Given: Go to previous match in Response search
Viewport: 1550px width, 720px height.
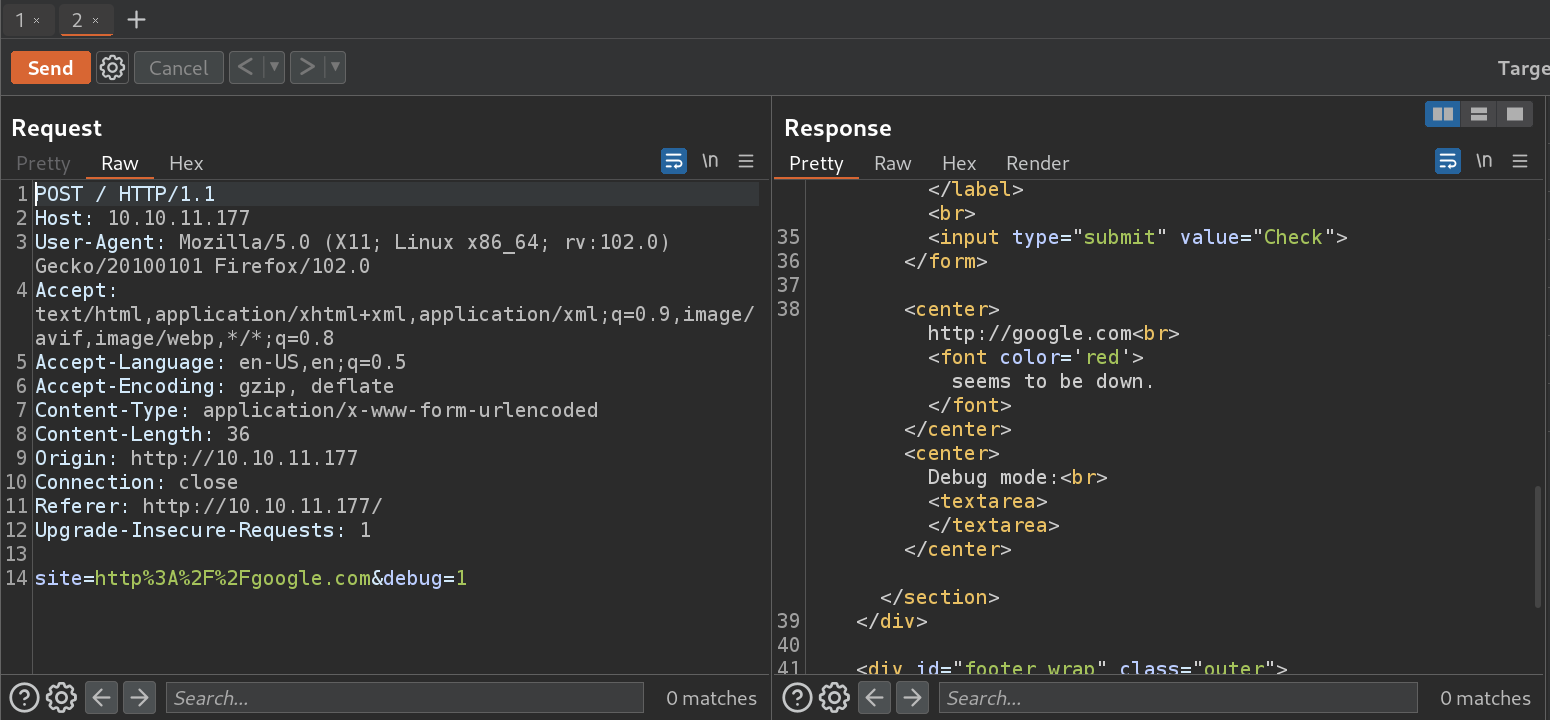Looking at the screenshot, I should 875,698.
